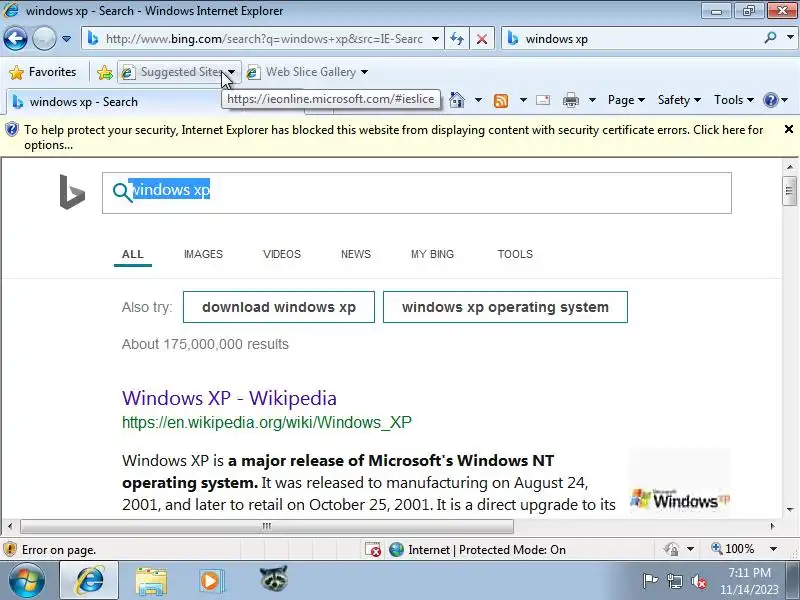Image resolution: width=800 pixels, height=600 pixels.
Task: Click the Help question mark icon
Action: pos(770,100)
